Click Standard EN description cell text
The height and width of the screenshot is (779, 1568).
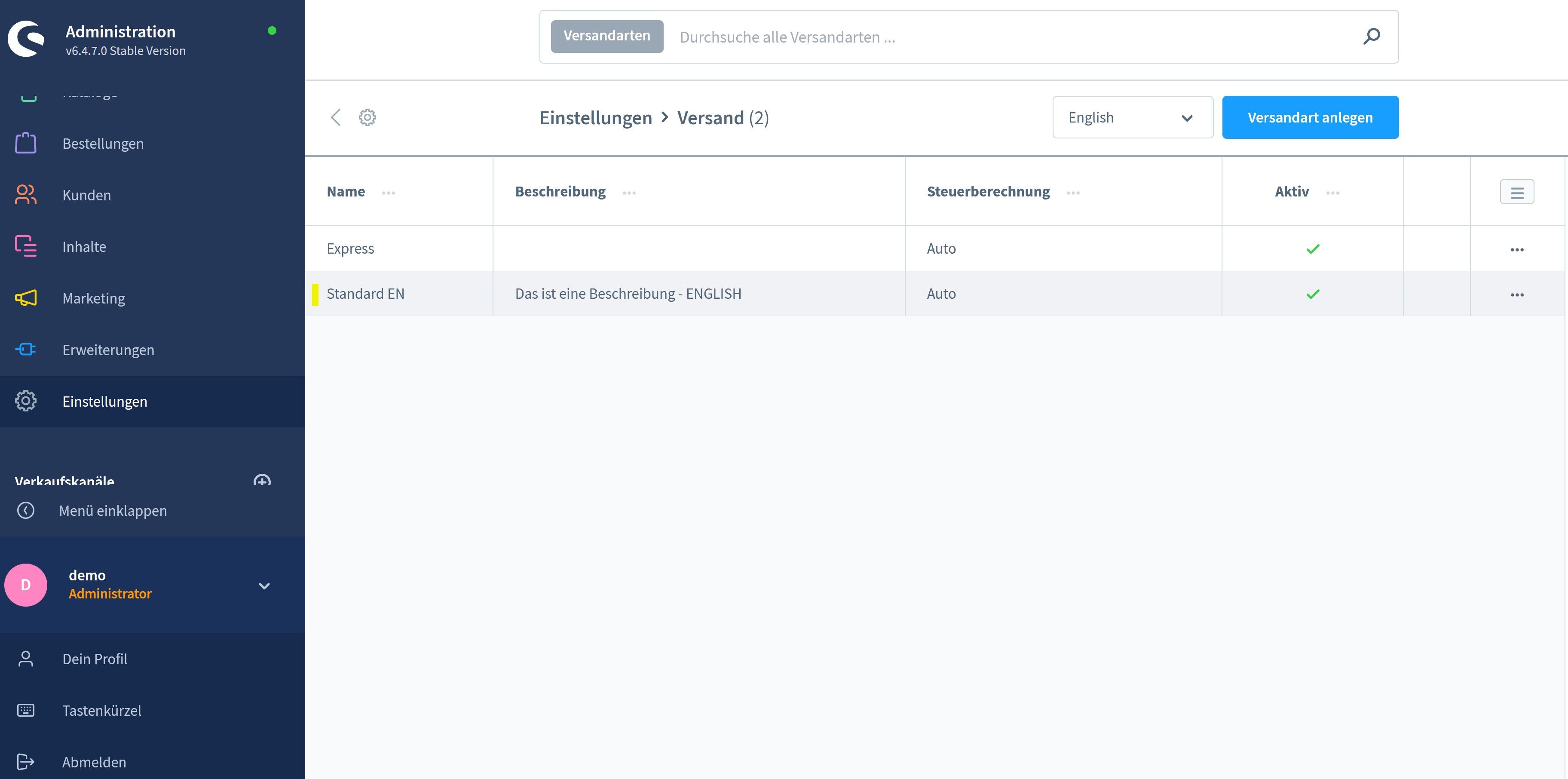click(628, 293)
